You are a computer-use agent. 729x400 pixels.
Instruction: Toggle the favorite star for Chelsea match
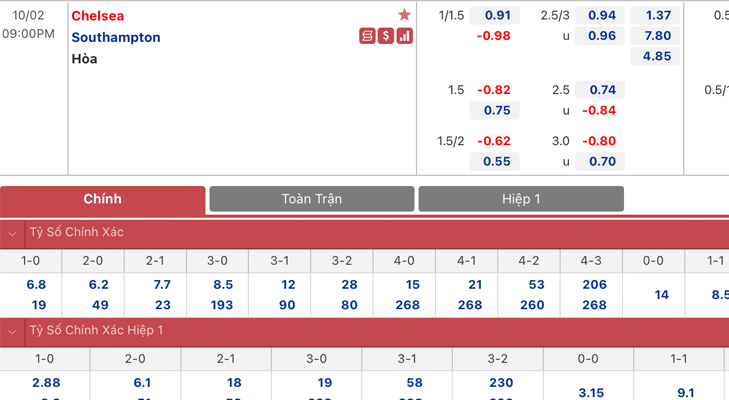[x=404, y=15]
